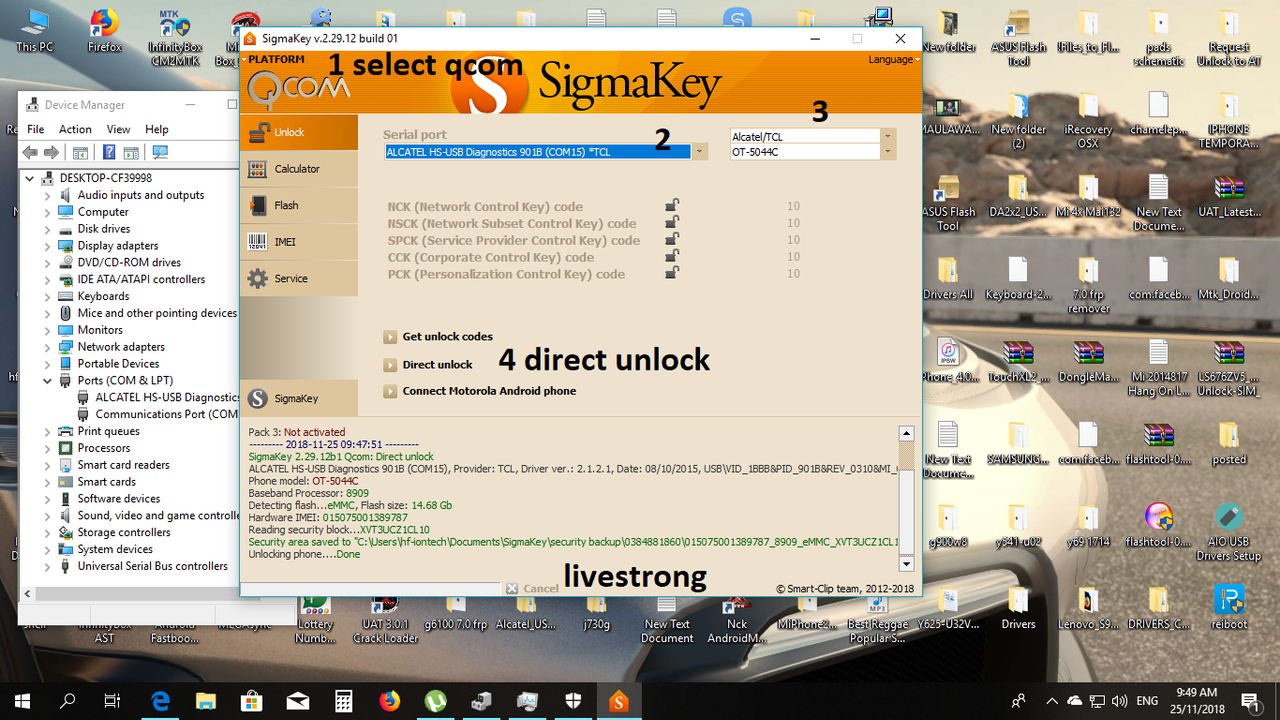This screenshot has height=720, width=1280.
Task: Open the View menu in Device Manager
Action: [118, 129]
